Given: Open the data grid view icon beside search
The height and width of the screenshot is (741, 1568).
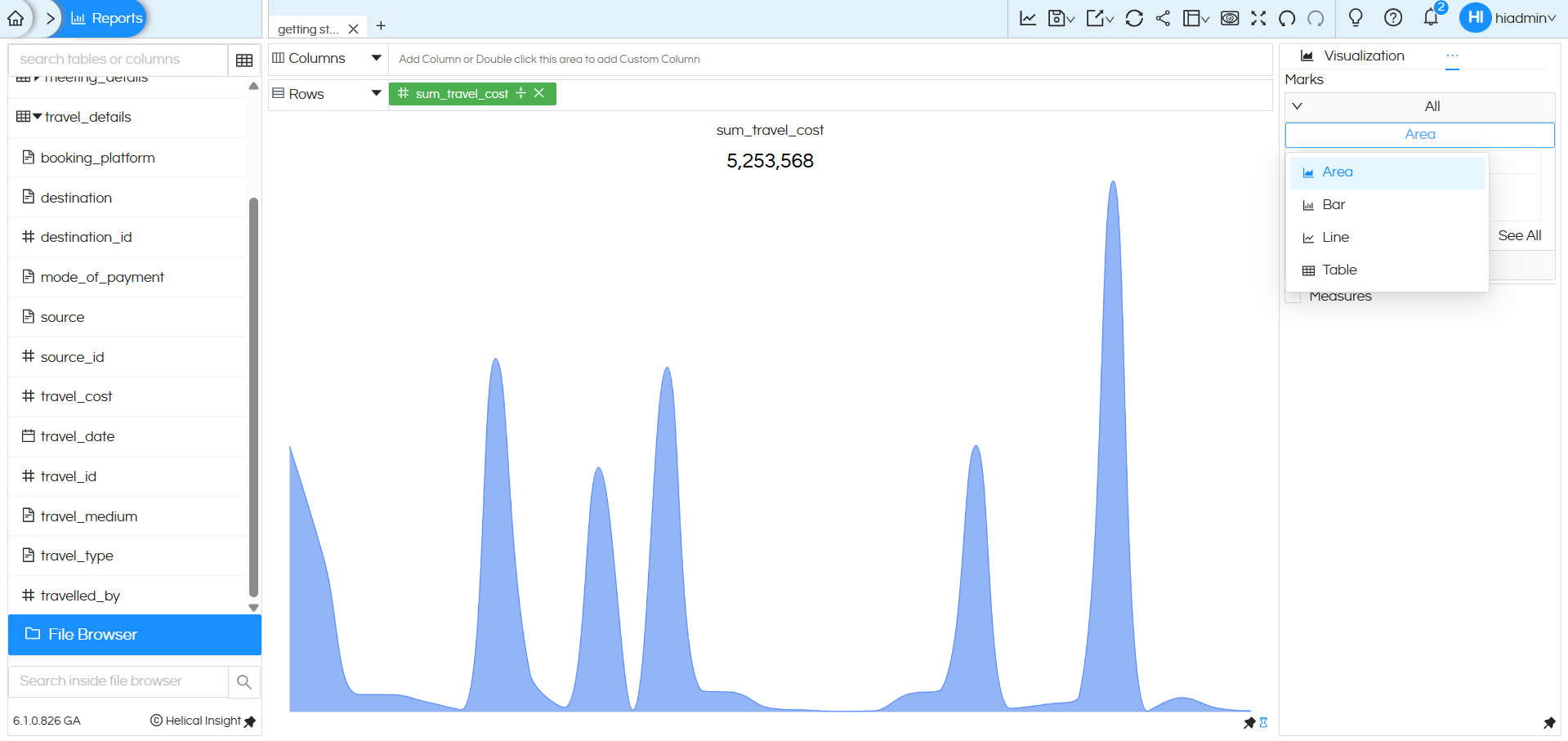Looking at the screenshot, I should click(x=243, y=59).
